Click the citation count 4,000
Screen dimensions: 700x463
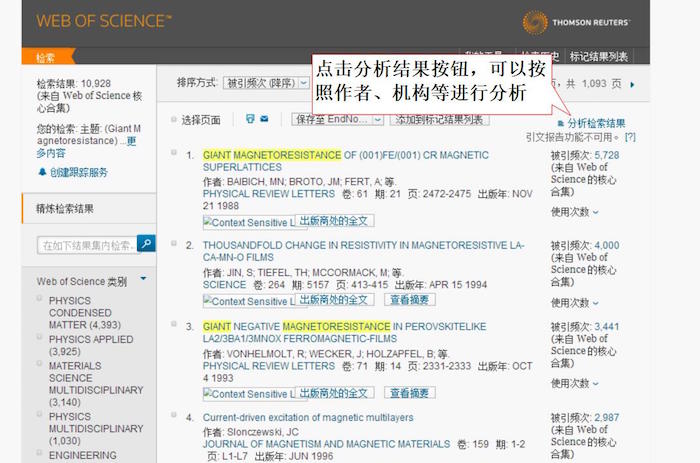(x=607, y=246)
